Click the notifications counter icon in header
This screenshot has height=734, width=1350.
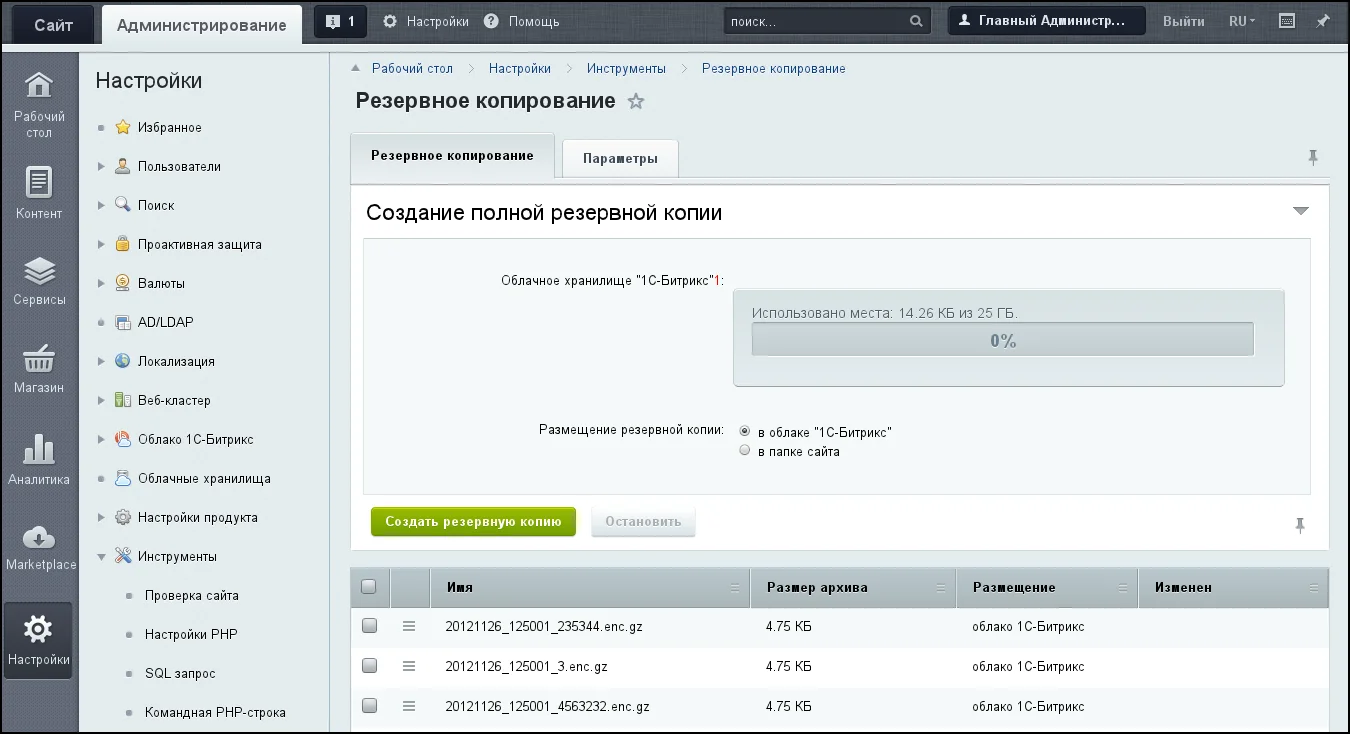click(x=340, y=21)
